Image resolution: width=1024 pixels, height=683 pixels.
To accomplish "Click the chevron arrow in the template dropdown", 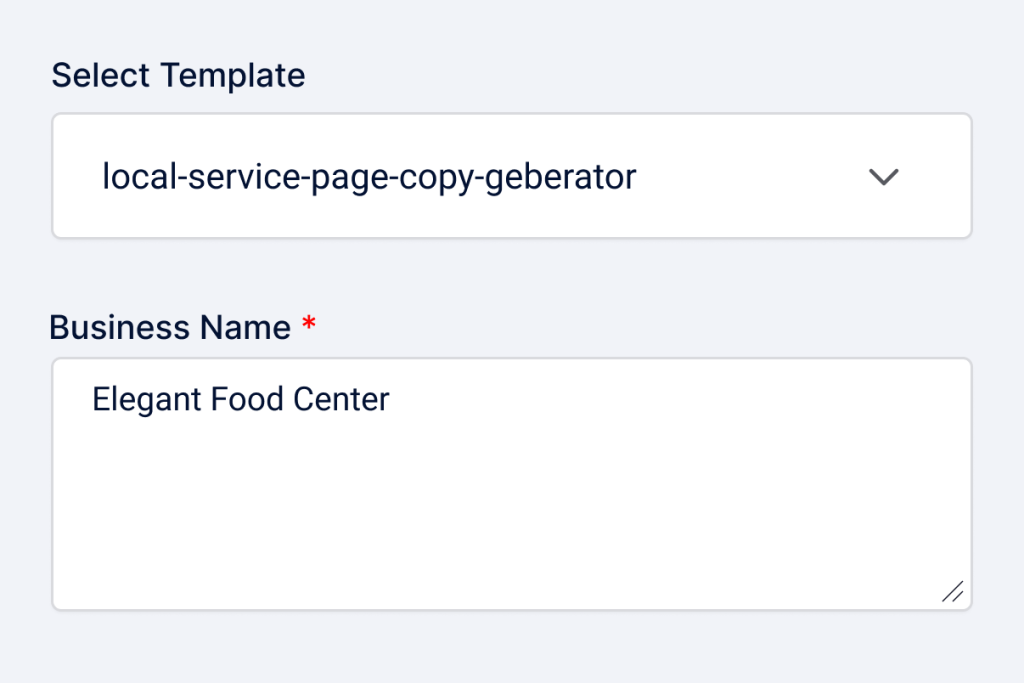I will coord(884,177).
